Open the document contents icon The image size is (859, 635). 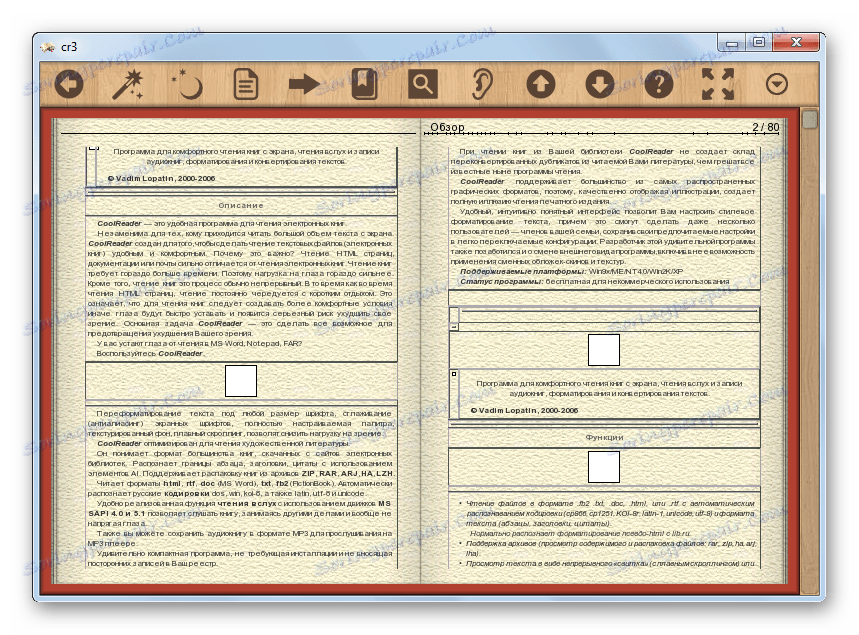pos(245,84)
